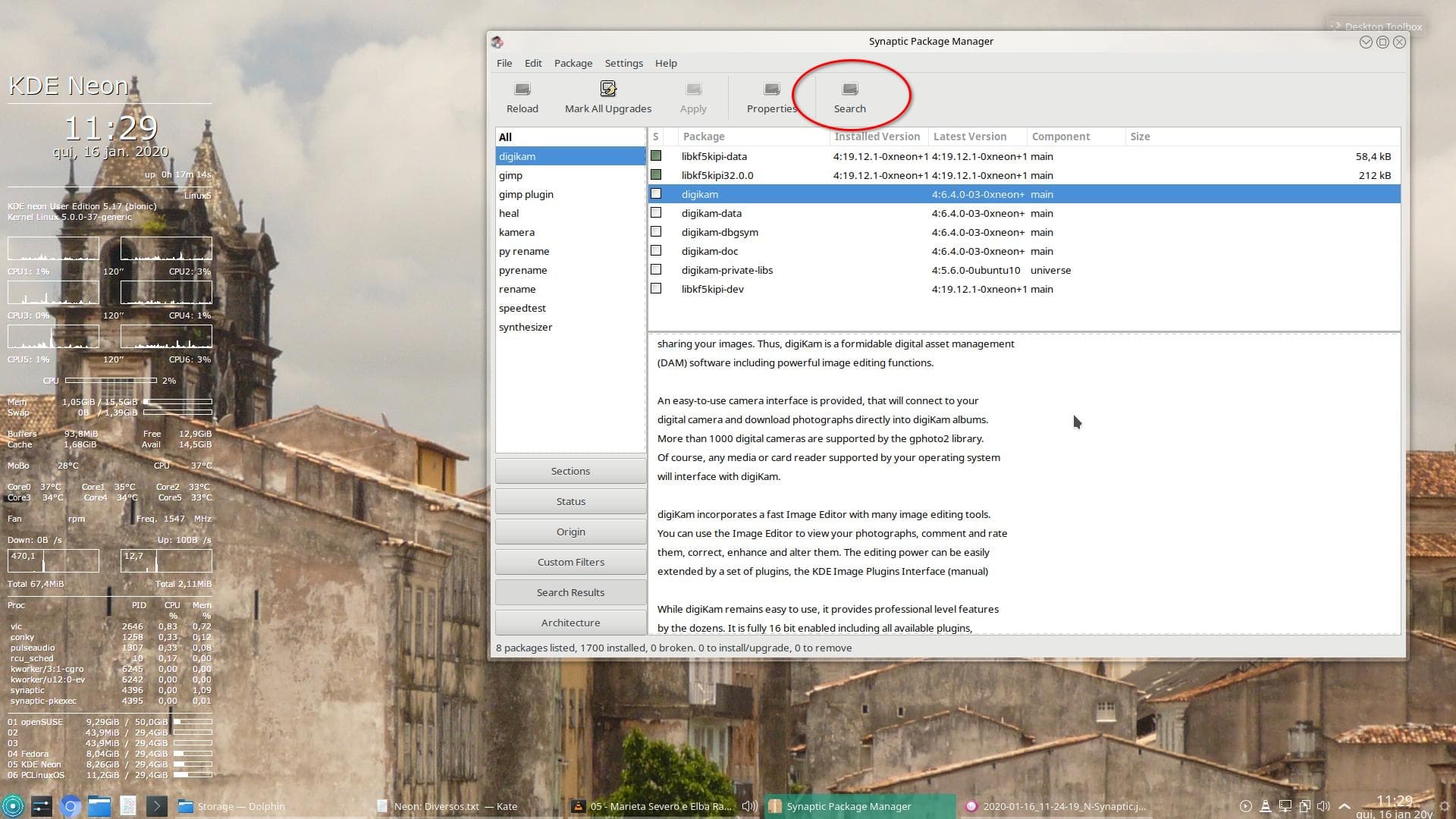This screenshot has width=1456, height=819.
Task: Sort by the S status column
Action: pyautogui.click(x=657, y=136)
